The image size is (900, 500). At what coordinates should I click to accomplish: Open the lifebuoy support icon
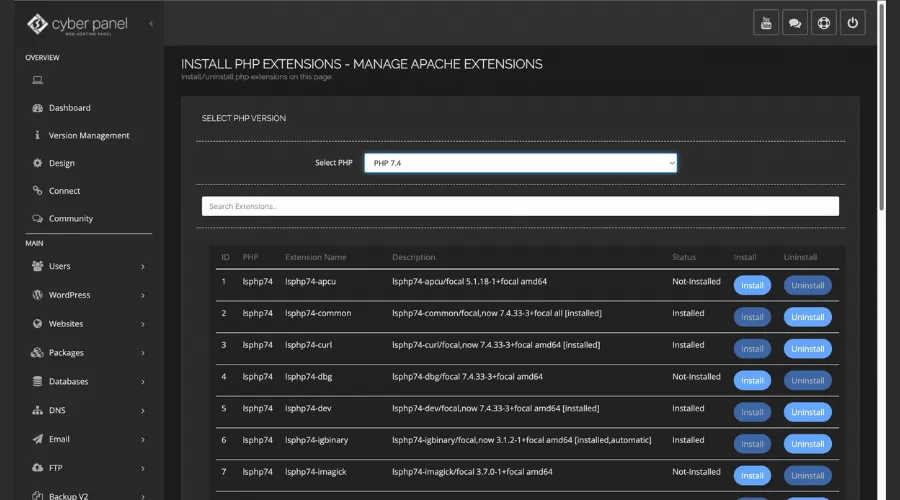coord(824,23)
